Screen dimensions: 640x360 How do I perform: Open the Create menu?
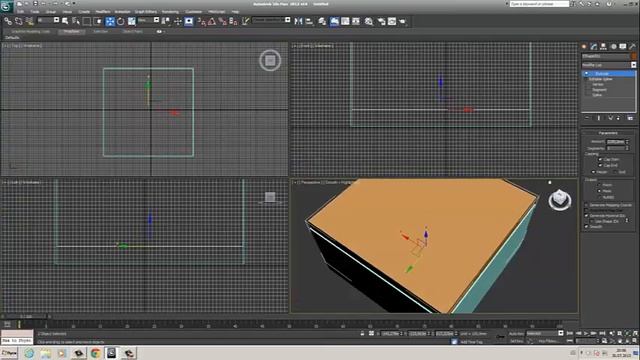tap(84, 12)
